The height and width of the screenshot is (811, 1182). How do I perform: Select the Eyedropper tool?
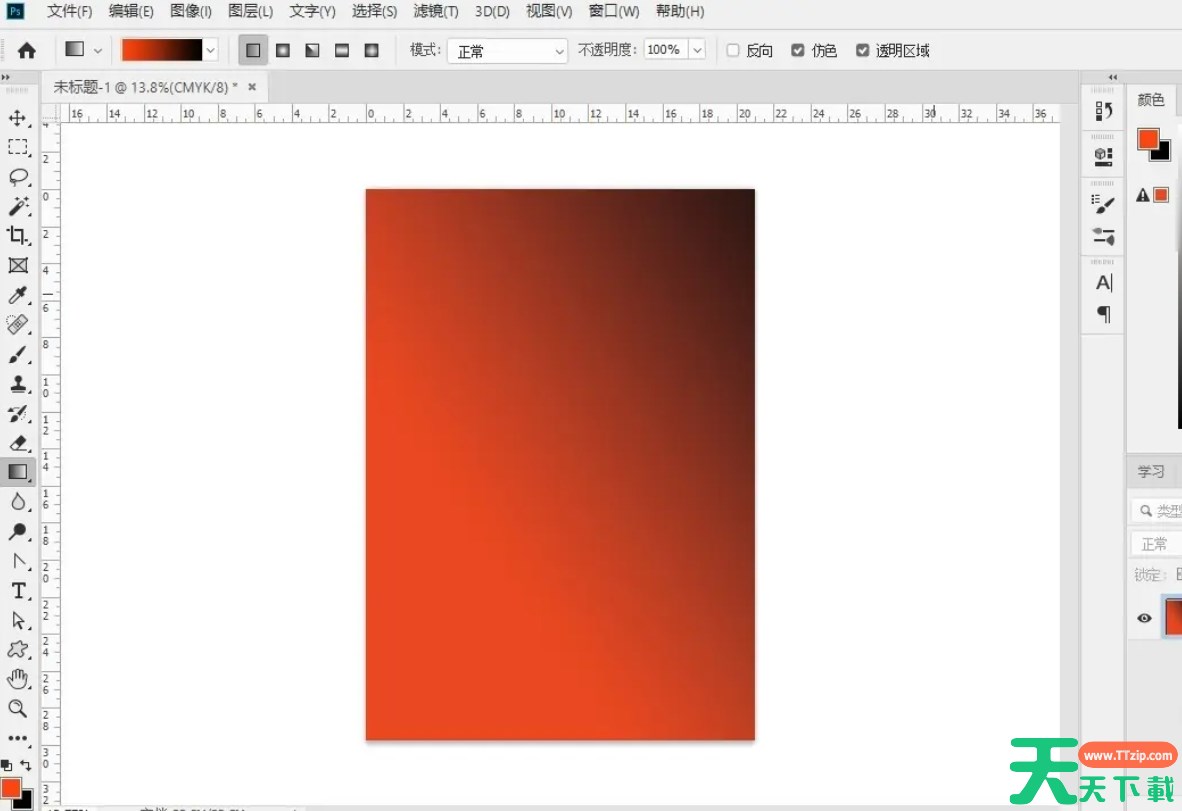pos(18,295)
